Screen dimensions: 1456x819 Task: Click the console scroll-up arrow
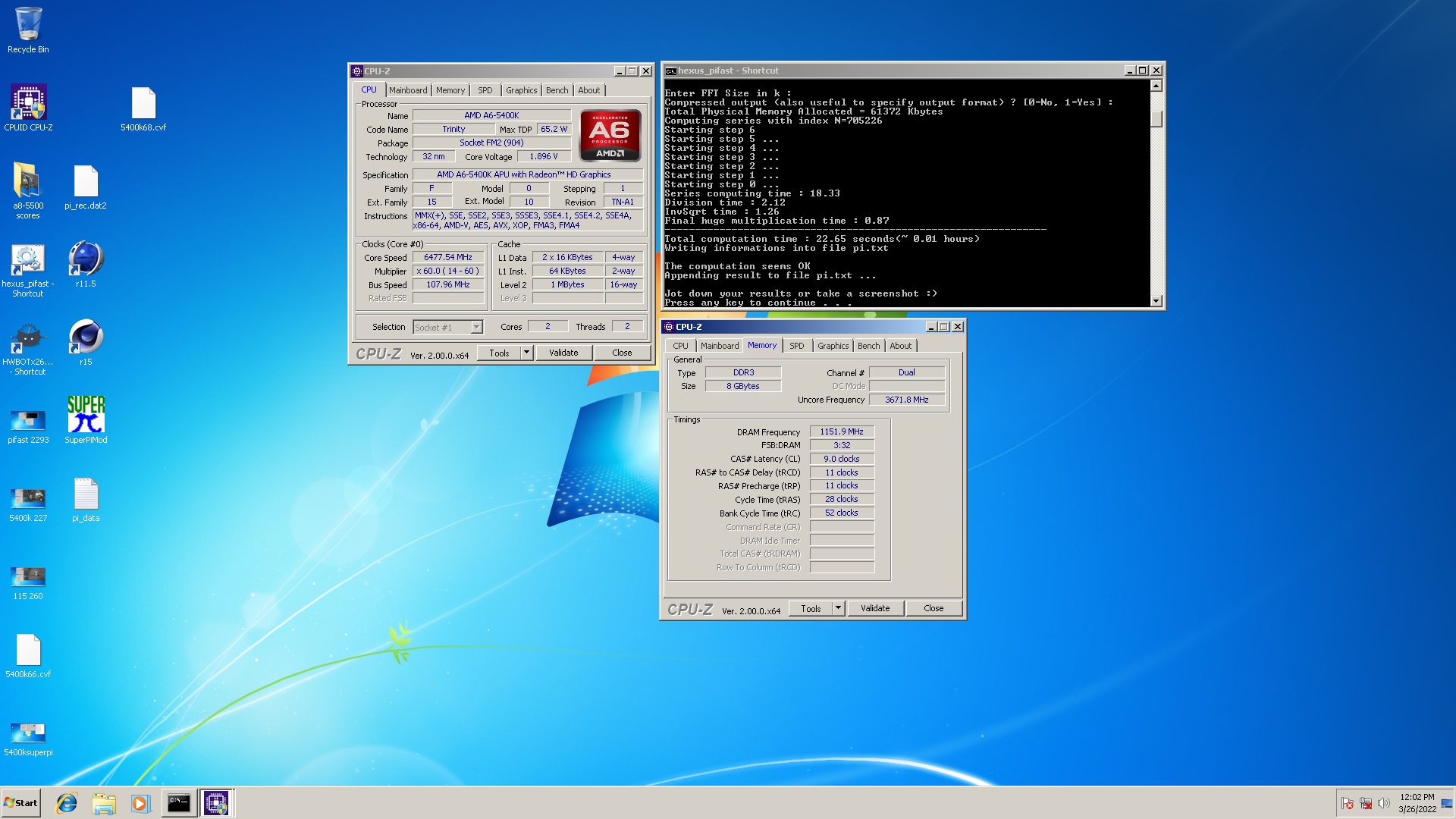(1156, 86)
